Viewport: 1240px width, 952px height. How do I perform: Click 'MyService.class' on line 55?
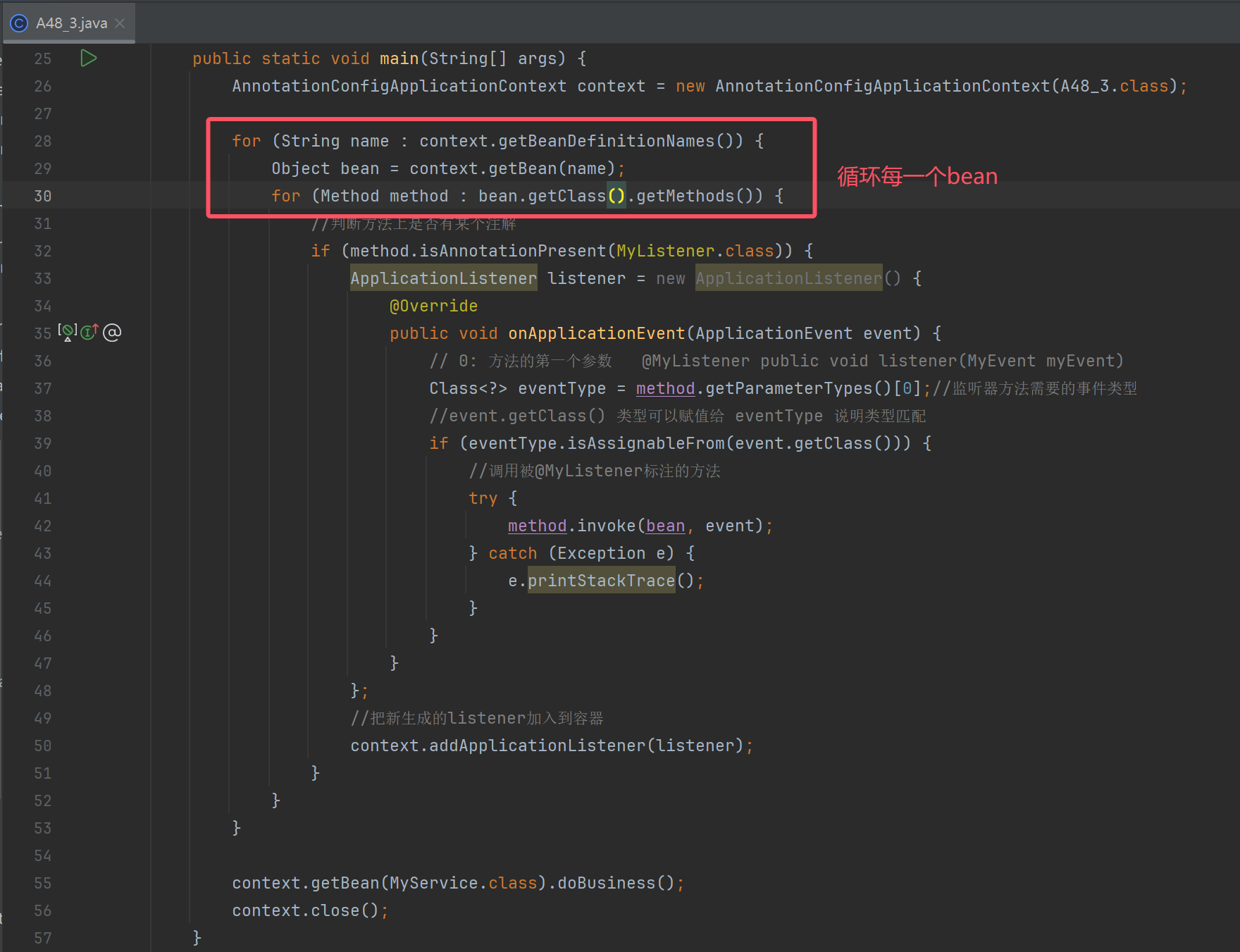464,883
